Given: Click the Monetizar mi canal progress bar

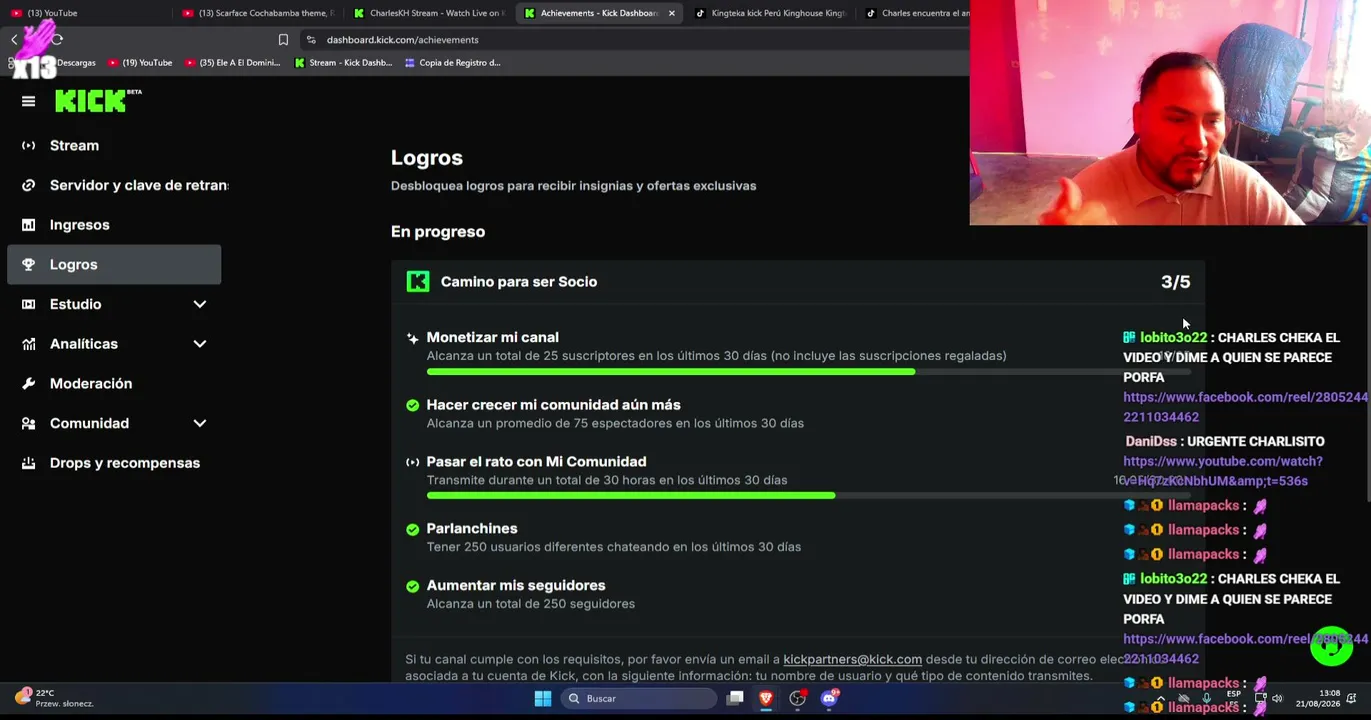Looking at the screenshot, I should pyautogui.click(x=808, y=372).
